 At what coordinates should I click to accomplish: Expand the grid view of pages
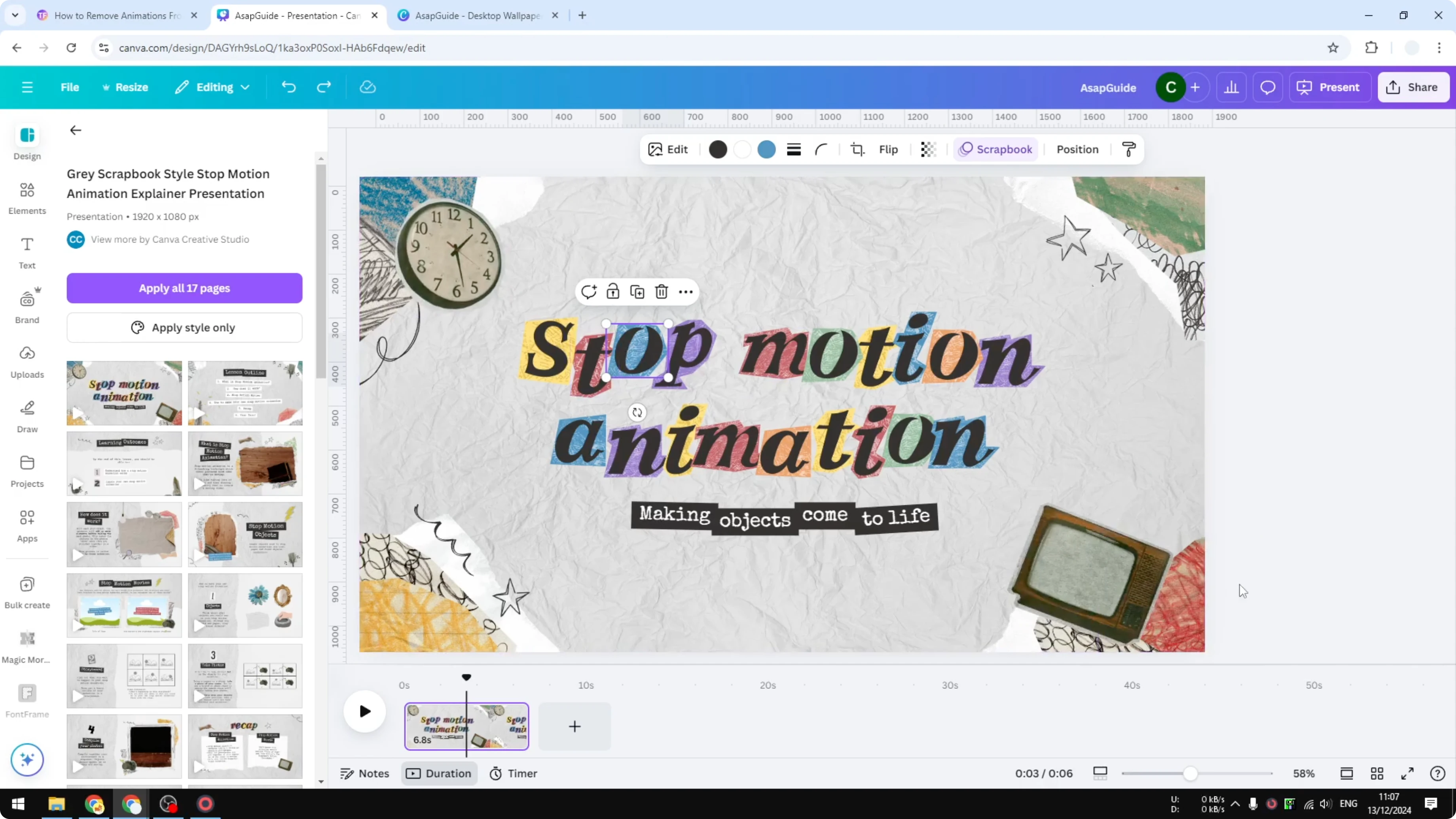coord(1377,773)
